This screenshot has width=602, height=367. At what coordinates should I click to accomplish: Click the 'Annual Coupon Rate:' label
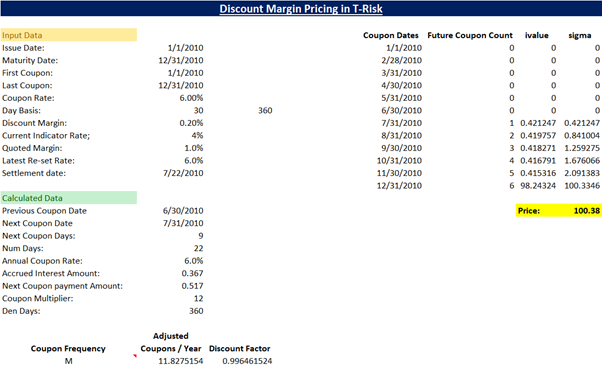(x=42, y=261)
